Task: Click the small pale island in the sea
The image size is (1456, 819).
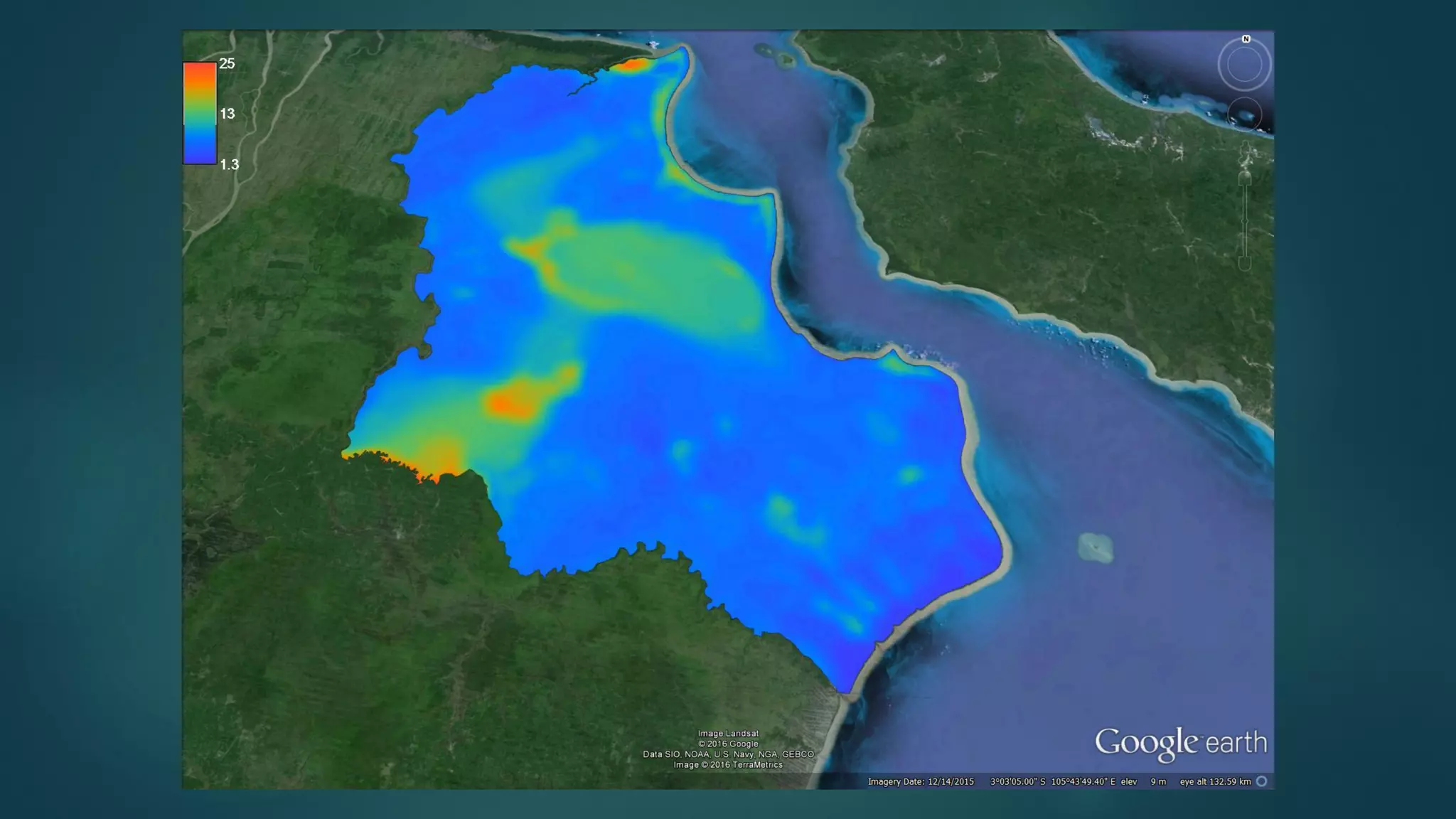Action: (x=1095, y=547)
